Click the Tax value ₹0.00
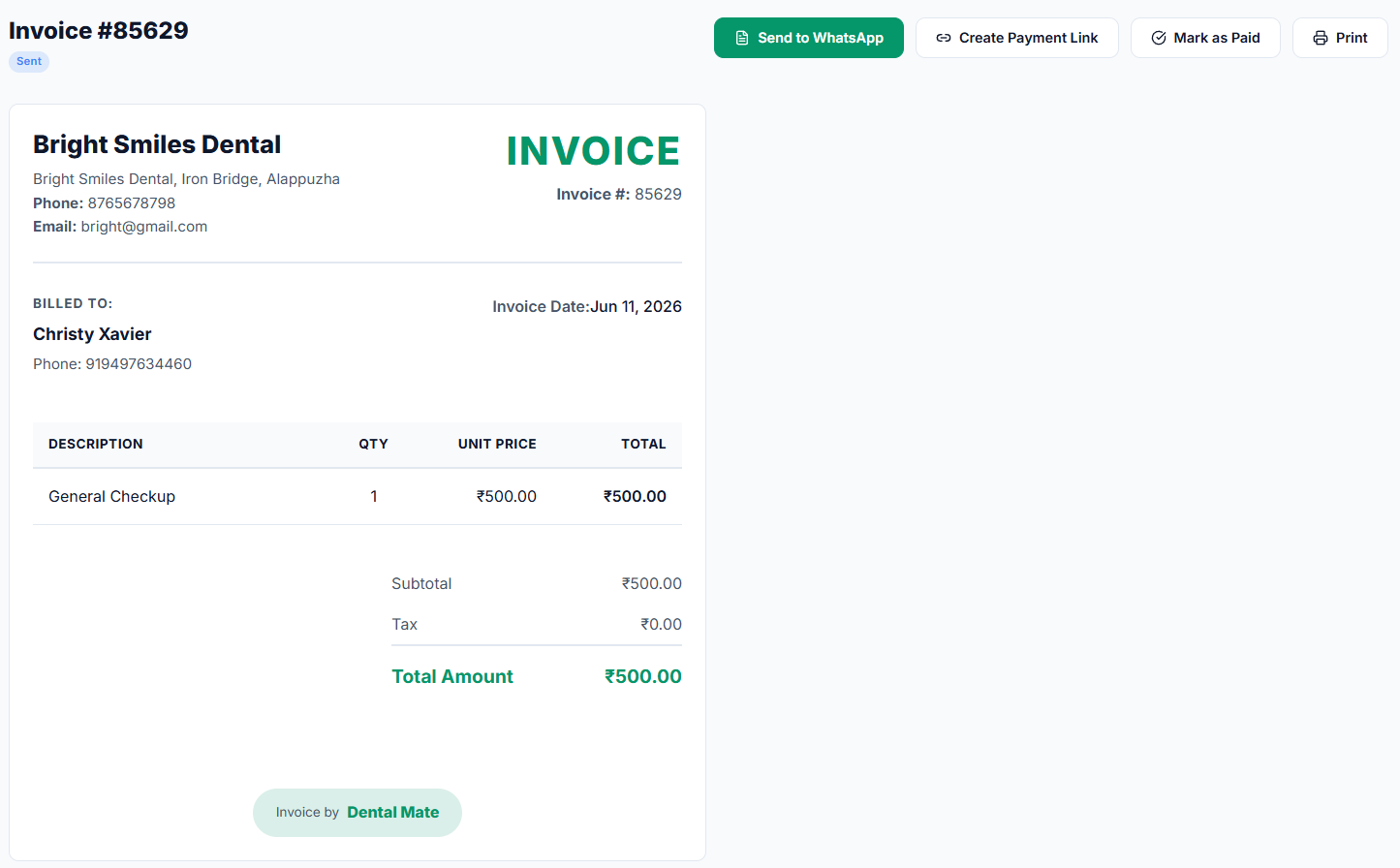Image resolution: width=1400 pixels, height=868 pixels. point(661,624)
